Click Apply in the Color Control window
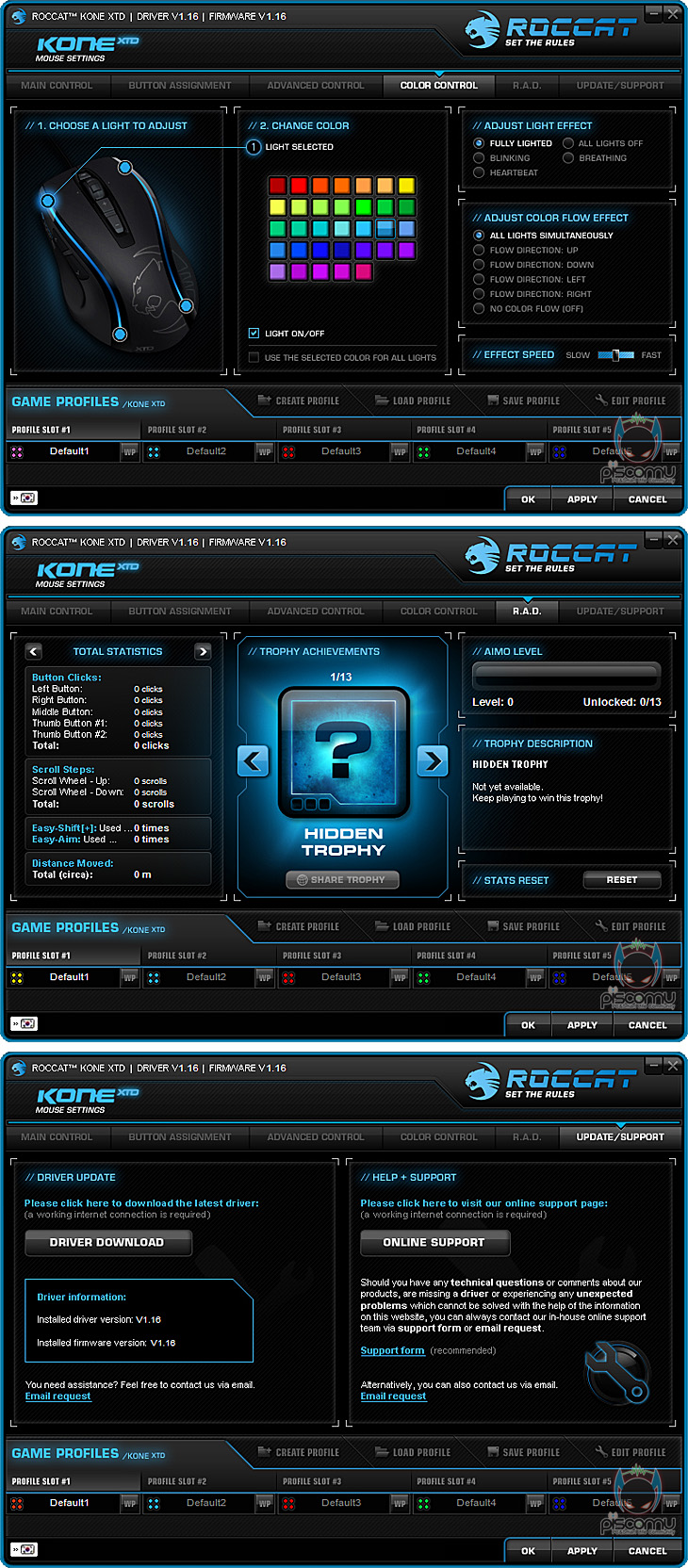The height and width of the screenshot is (1568, 688). pyautogui.click(x=582, y=499)
